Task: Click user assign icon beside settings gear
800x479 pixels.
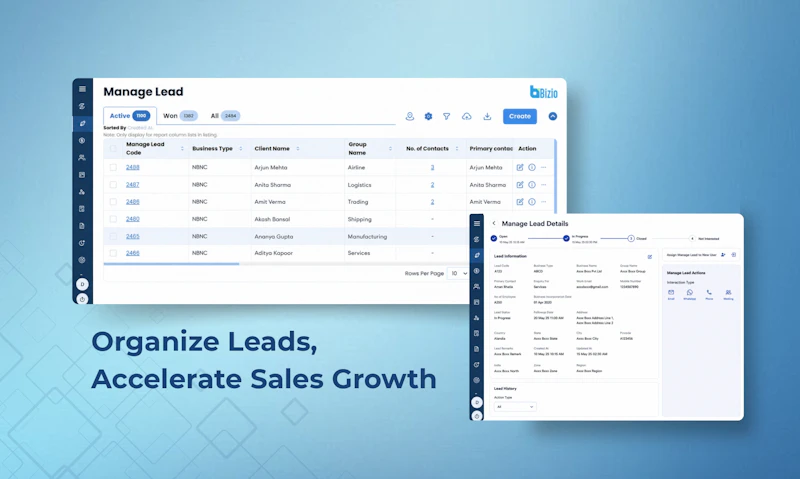Action: pyautogui.click(x=410, y=116)
